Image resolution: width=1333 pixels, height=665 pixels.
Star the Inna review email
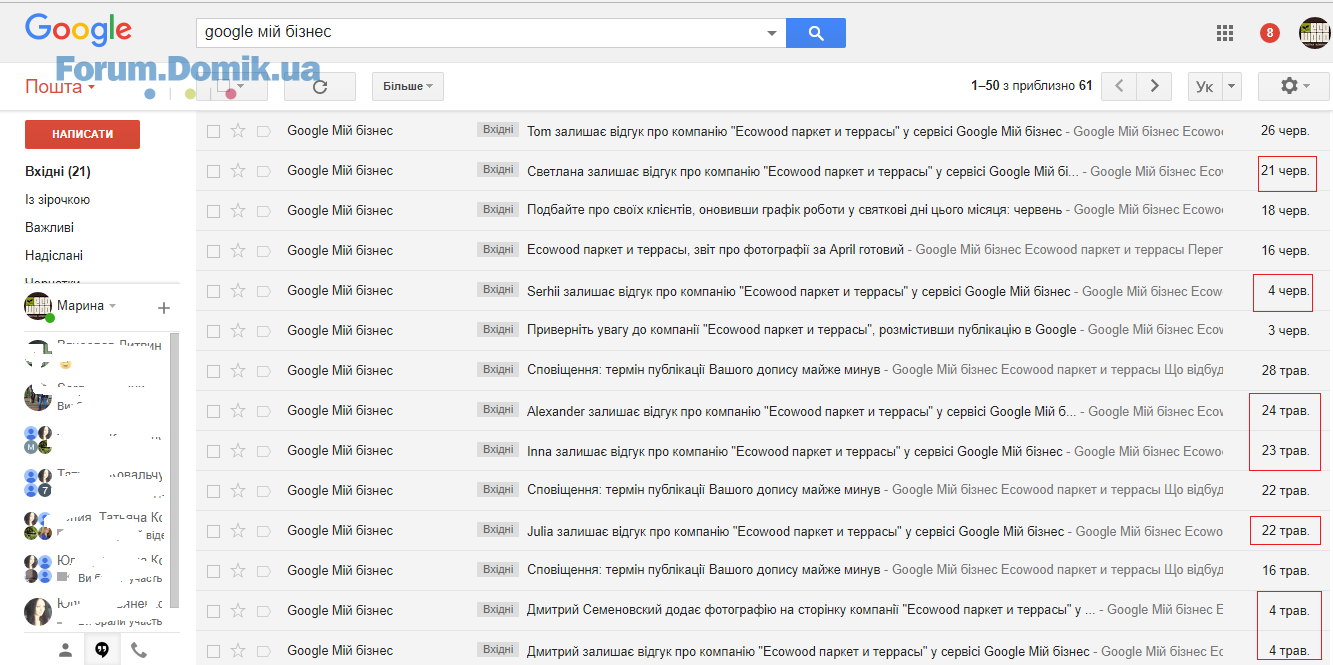238,451
